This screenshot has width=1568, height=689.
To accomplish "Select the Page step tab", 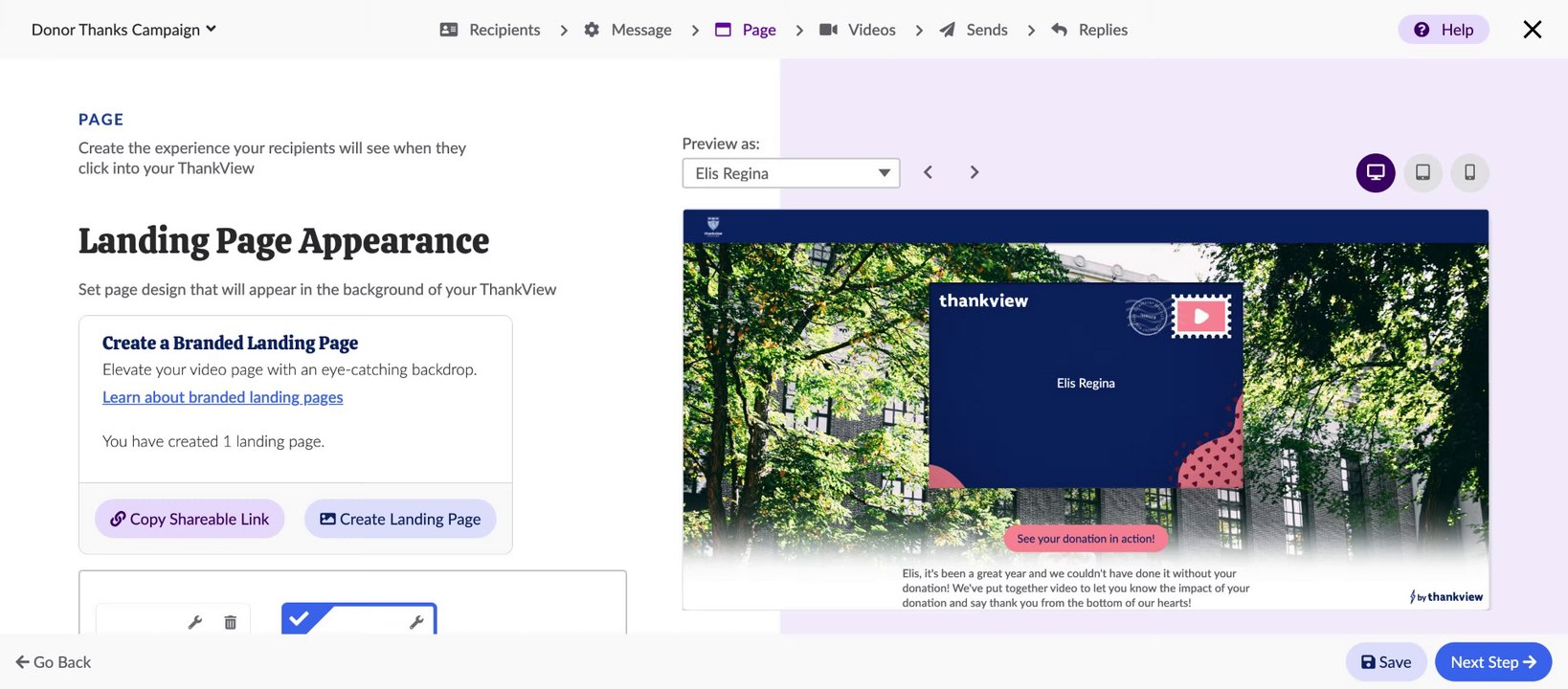I will [x=746, y=30].
